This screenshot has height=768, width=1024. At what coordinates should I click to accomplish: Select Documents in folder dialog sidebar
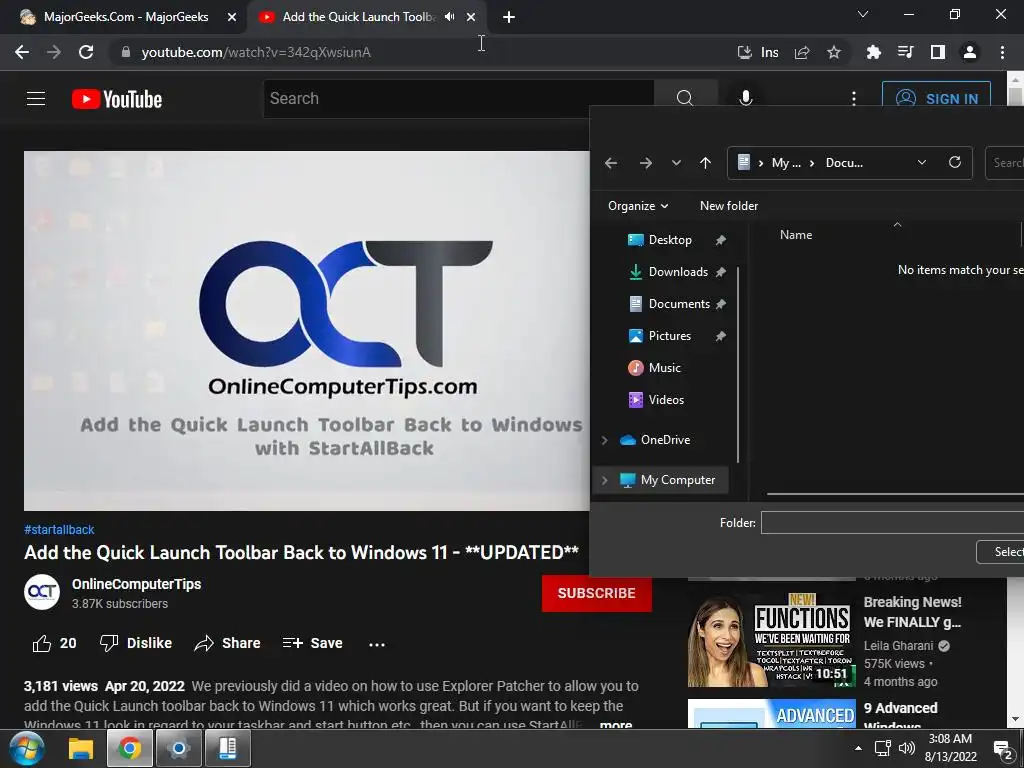(x=679, y=304)
